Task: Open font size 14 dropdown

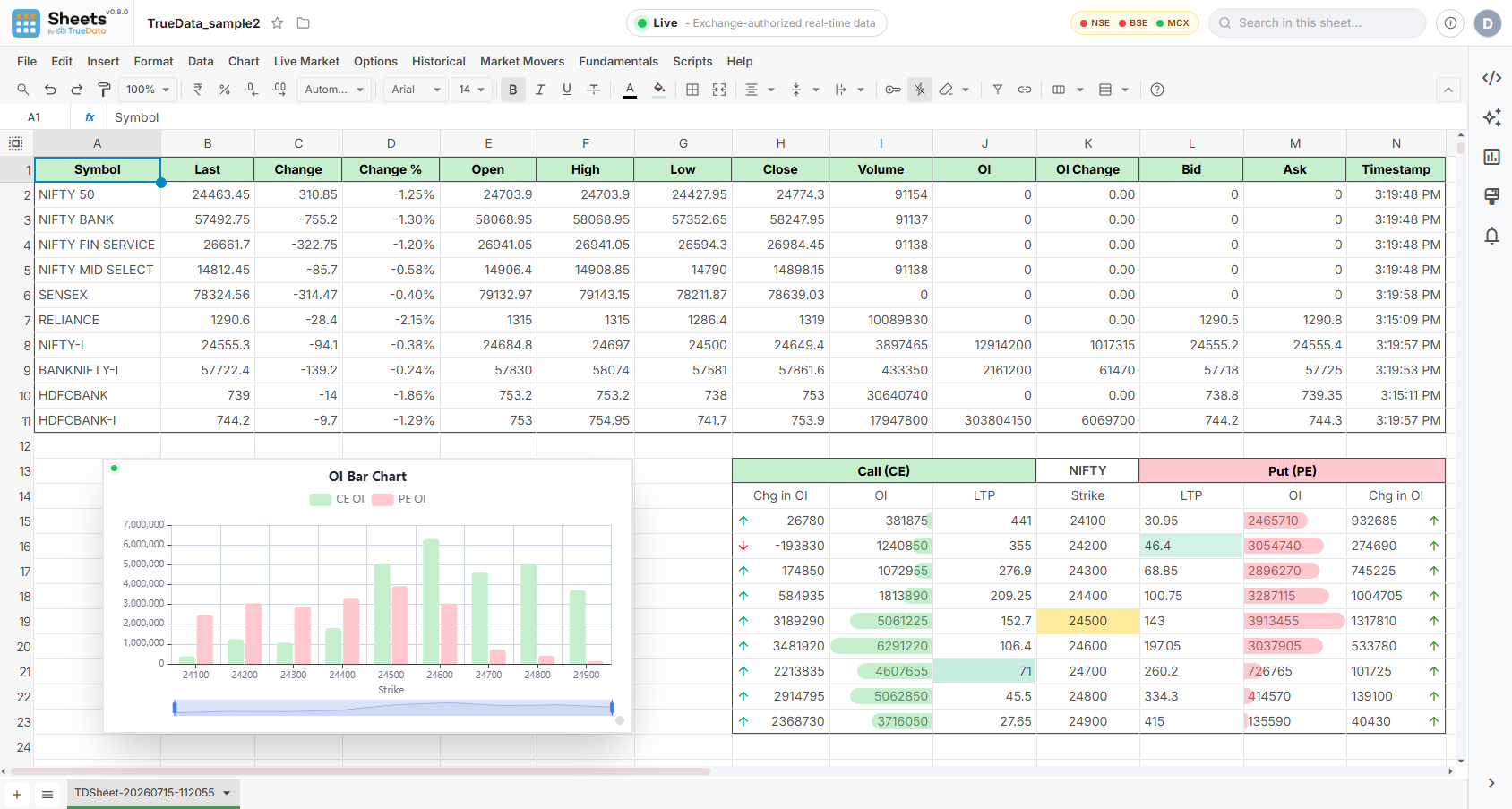Action: (x=472, y=90)
